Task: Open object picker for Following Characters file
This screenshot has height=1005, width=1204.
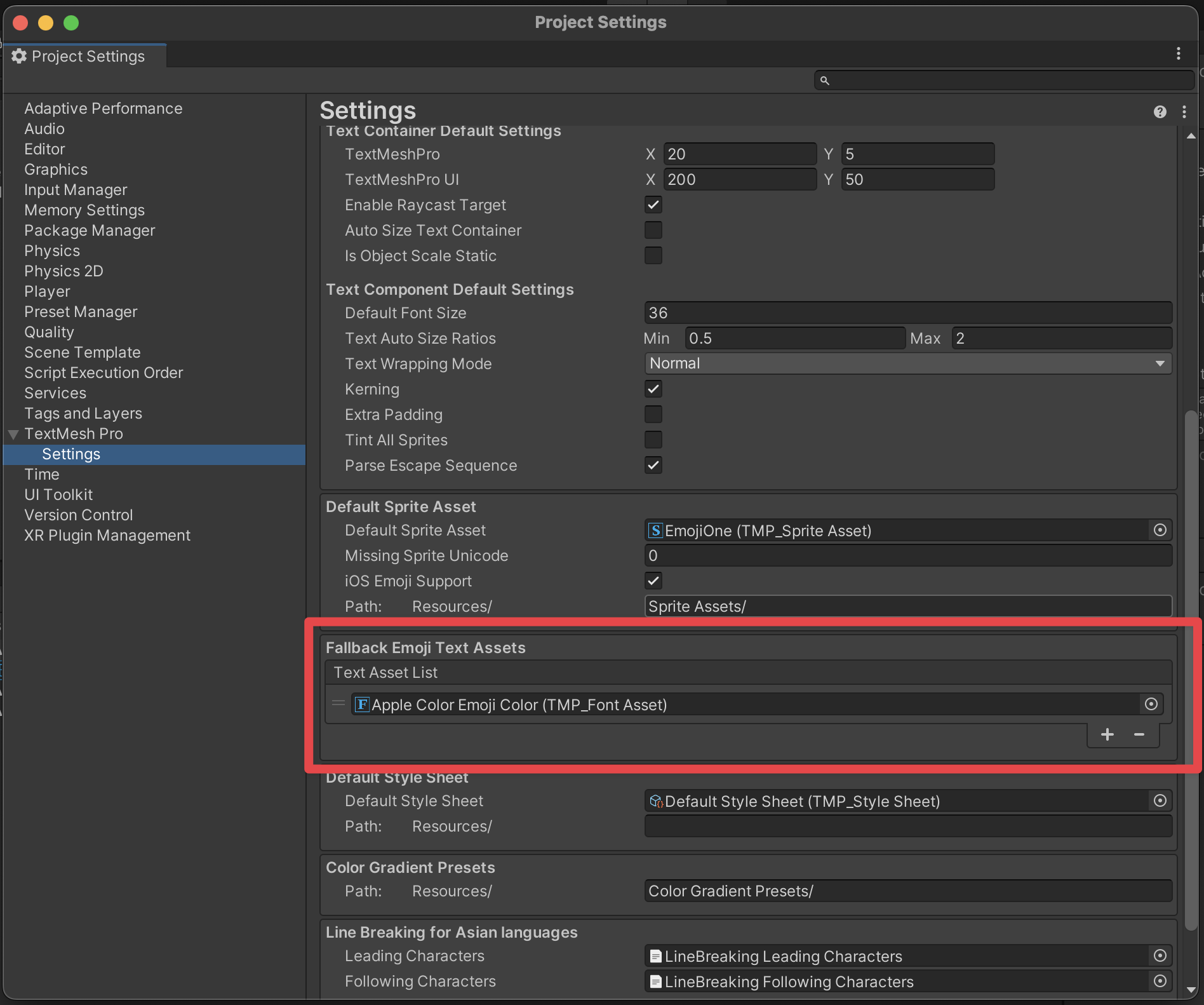Action: pyautogui.click(x=1160, y=981)
